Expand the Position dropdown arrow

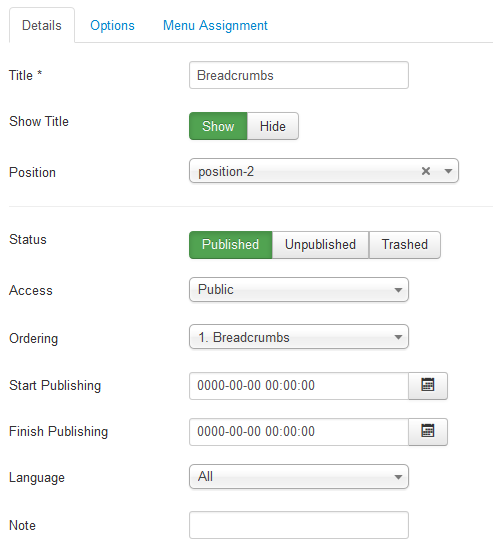pyautogui.click(x=448, y=171)
